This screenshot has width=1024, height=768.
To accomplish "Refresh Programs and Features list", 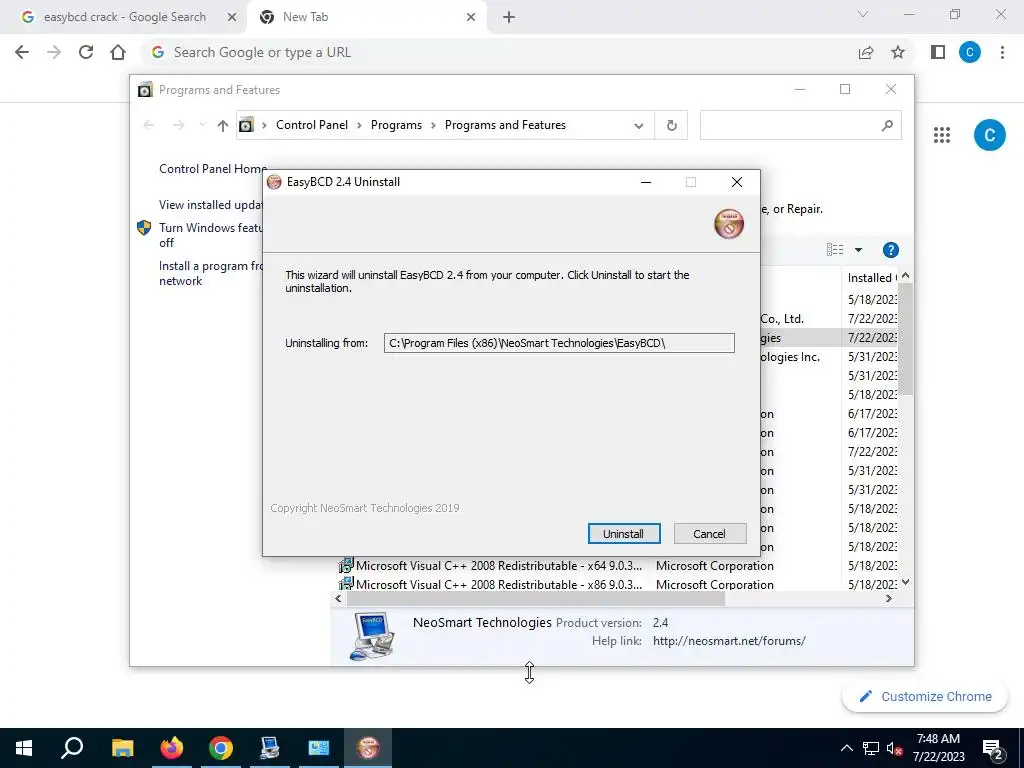I will point(671,125).
